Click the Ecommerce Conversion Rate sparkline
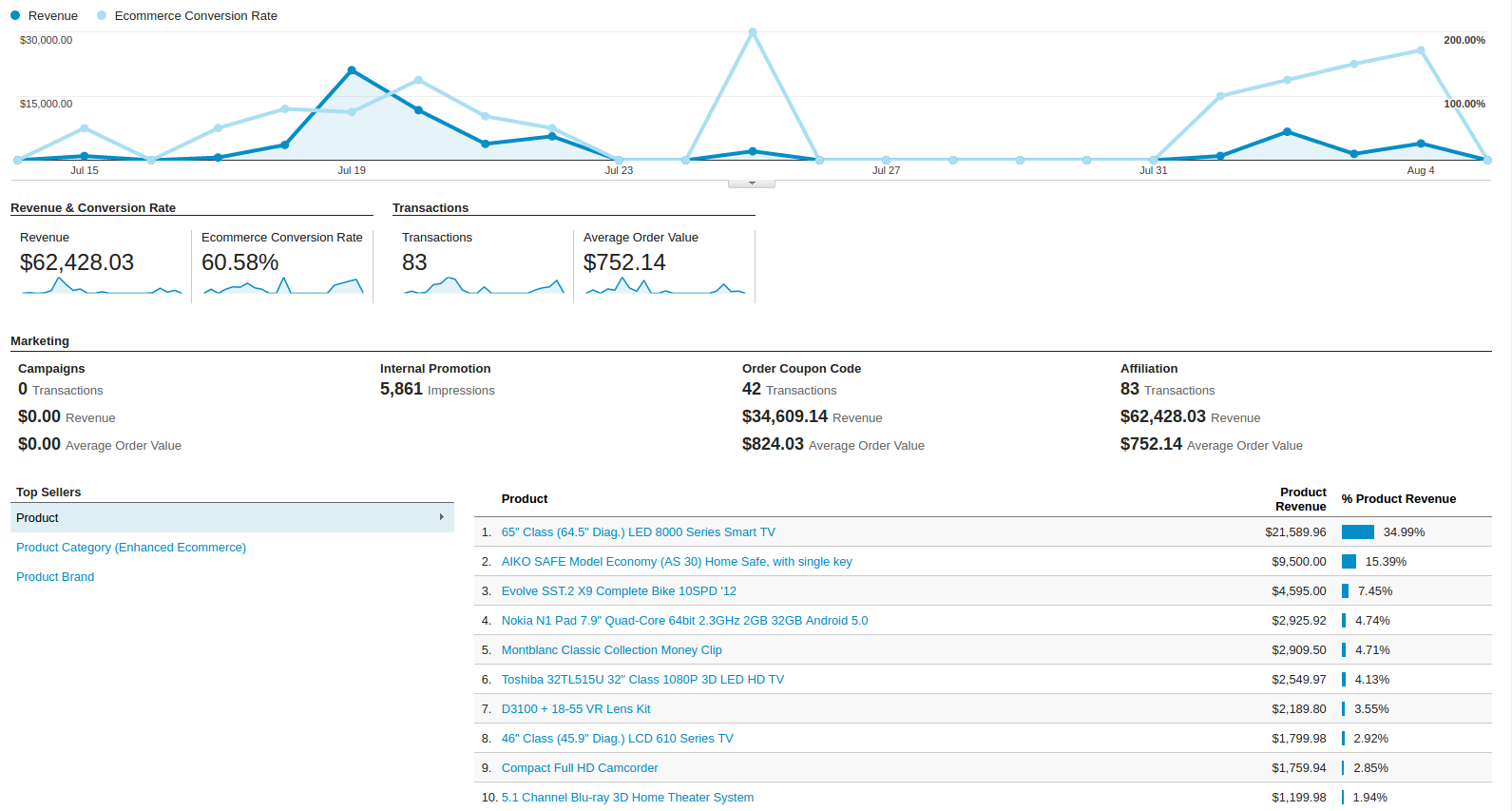The height and width of the screenshot is (811, 1512). pos(283,285)
